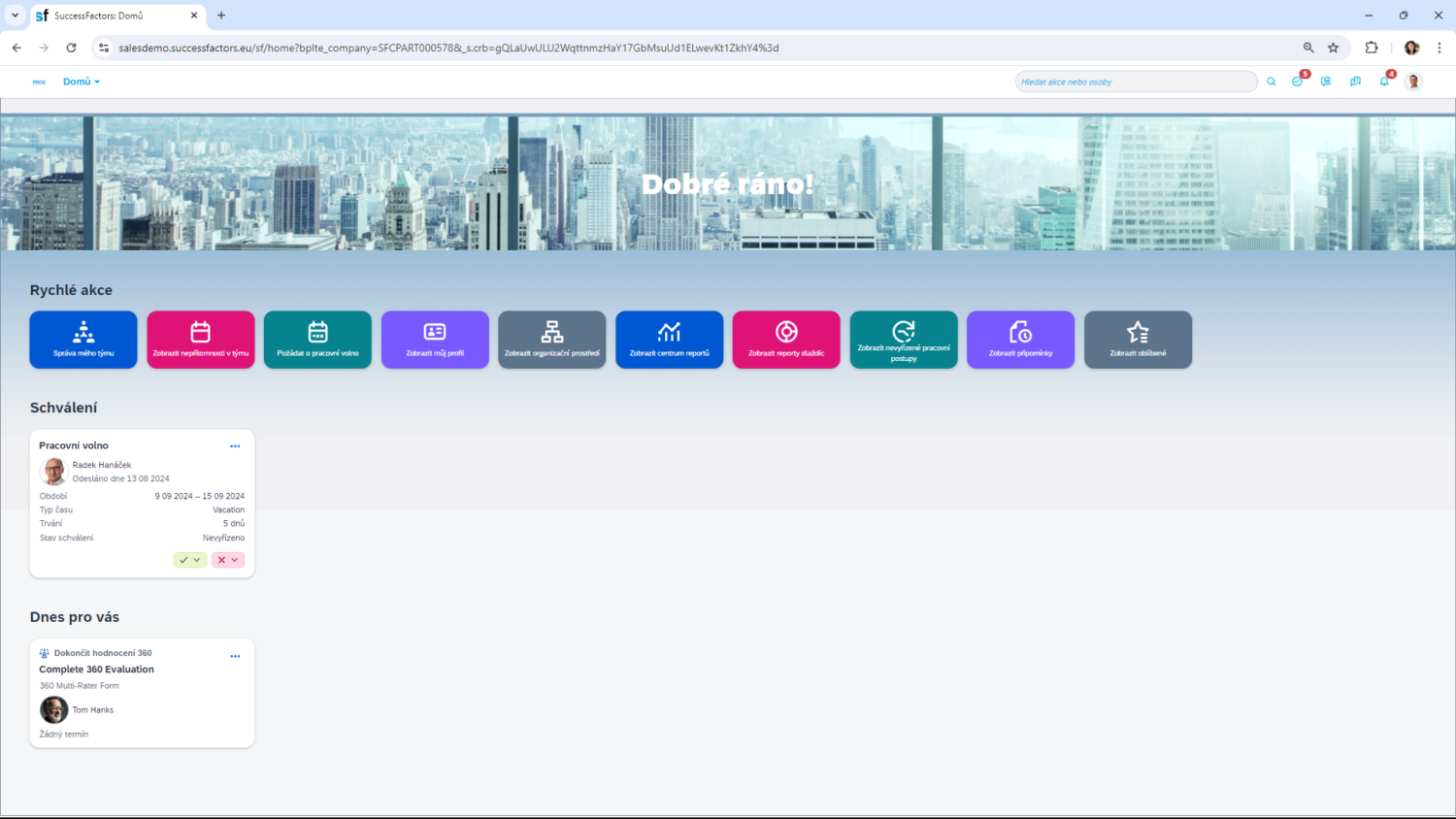Open the Complete 360 Evaluation task
Image resolution: width=1456 pixels, height=819 pixels.
coord(96,670)
